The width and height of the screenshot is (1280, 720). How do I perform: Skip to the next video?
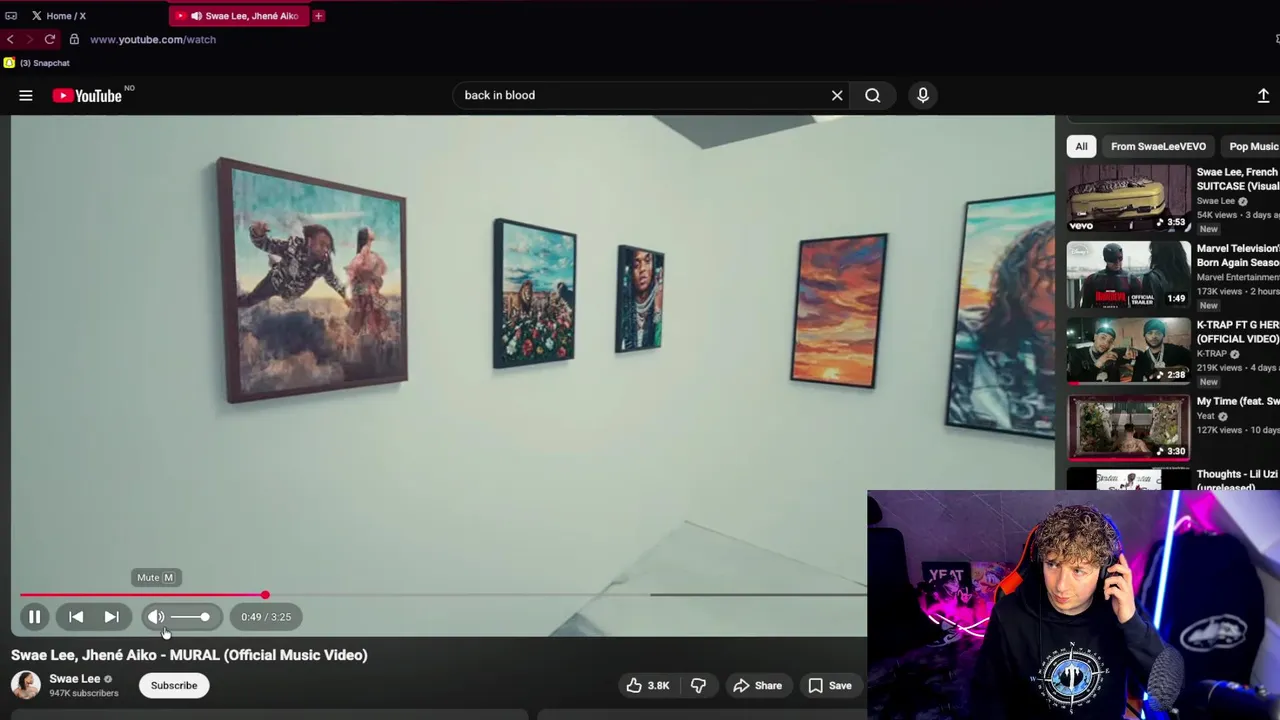112,617
